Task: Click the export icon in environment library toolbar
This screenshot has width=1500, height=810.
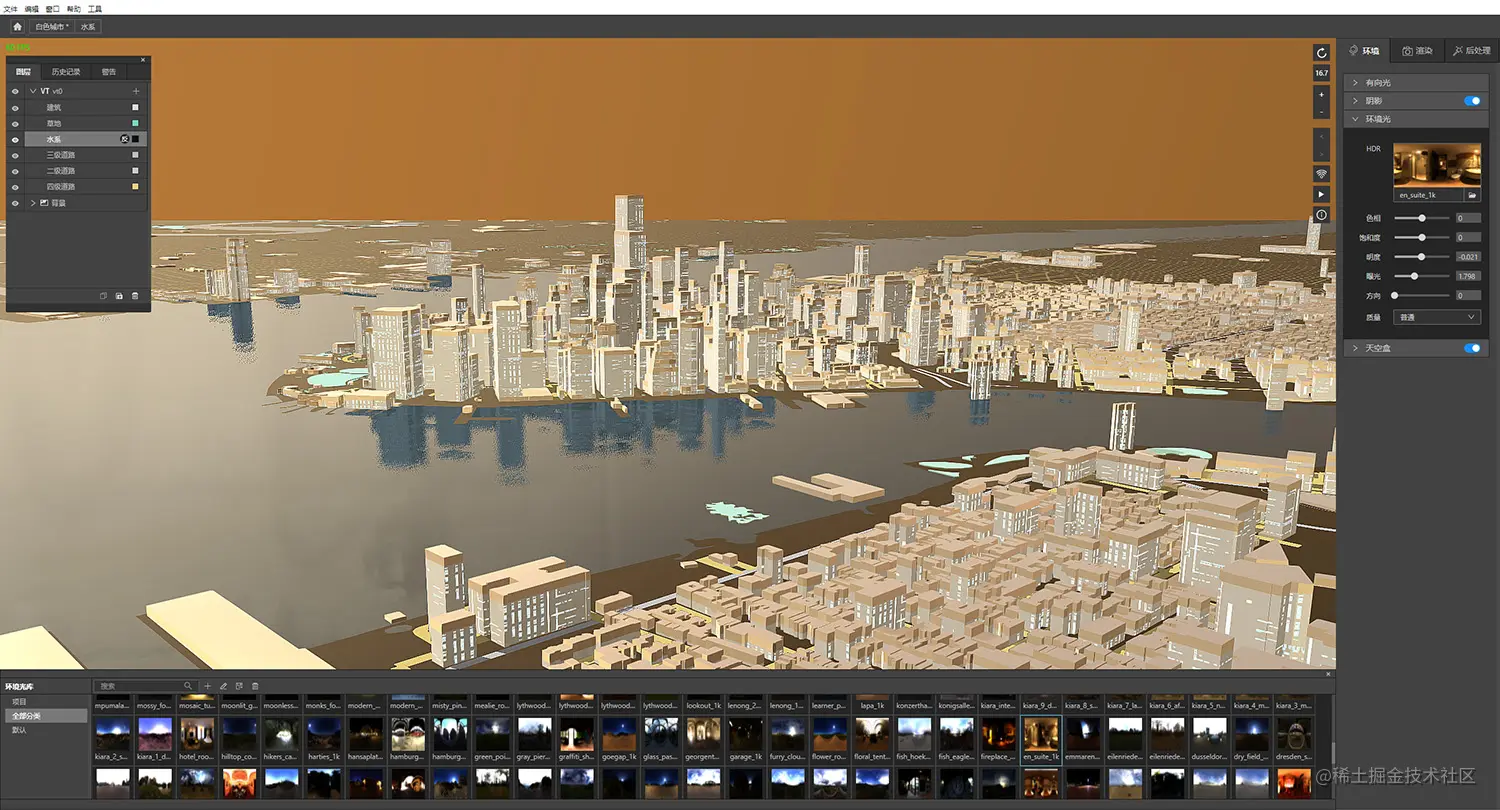Action: point(239,686)
